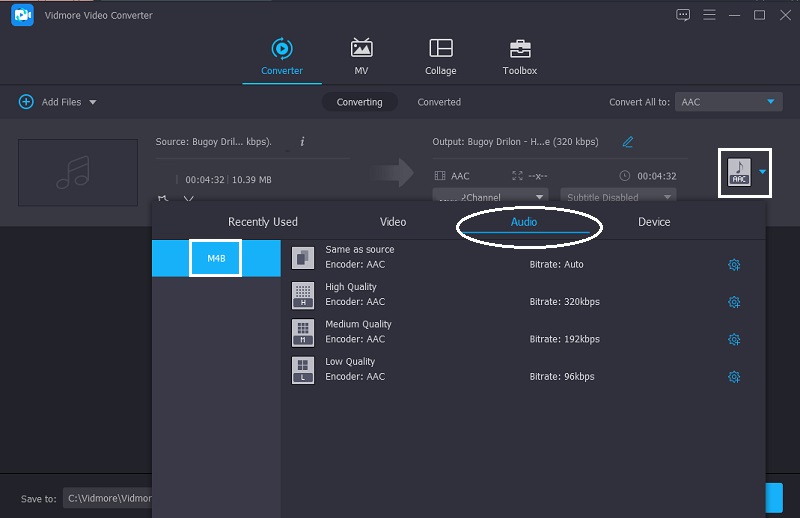800x518 pixels.
Task: Expand the Convert All to AAC dropdown
Action: [728, 102]
